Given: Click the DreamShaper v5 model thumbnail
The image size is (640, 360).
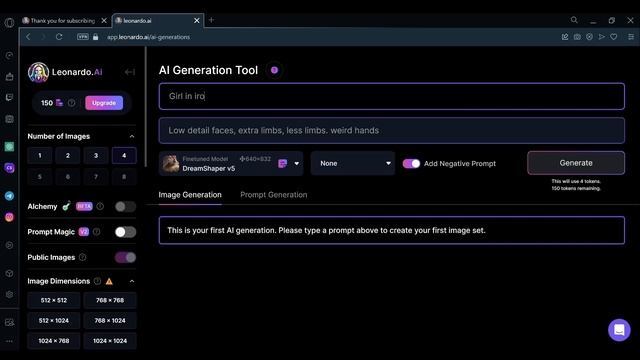Looking at the screenshot, I should point(171,164).
